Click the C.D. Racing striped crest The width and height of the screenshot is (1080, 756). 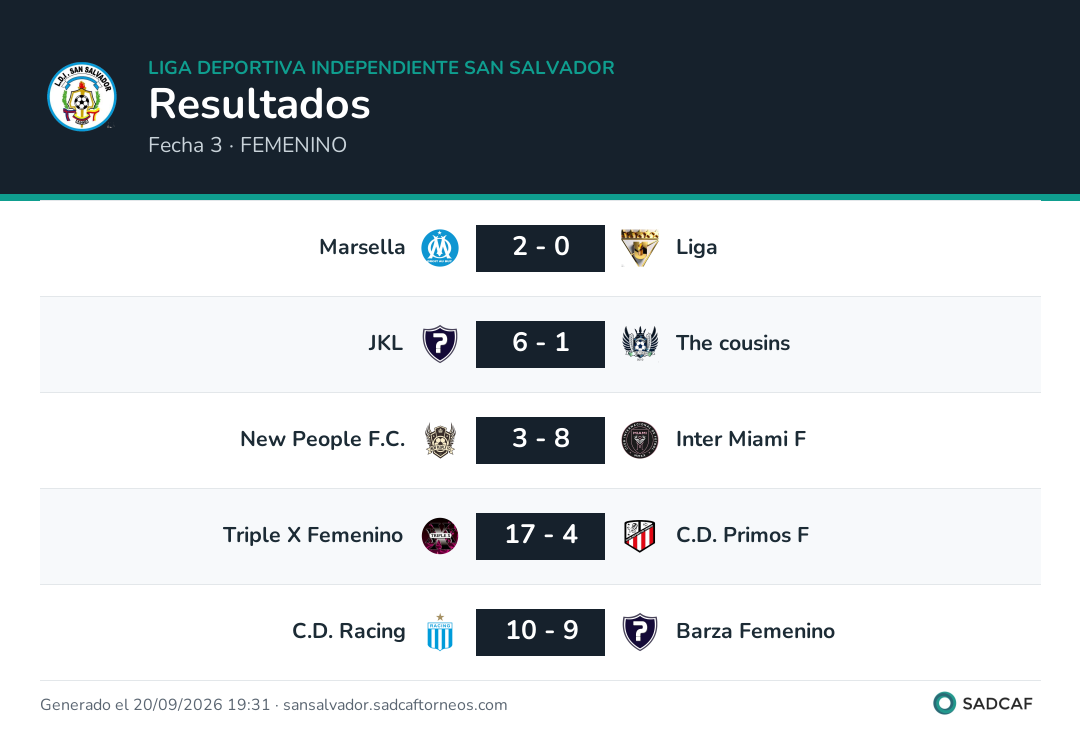[440, 632]
